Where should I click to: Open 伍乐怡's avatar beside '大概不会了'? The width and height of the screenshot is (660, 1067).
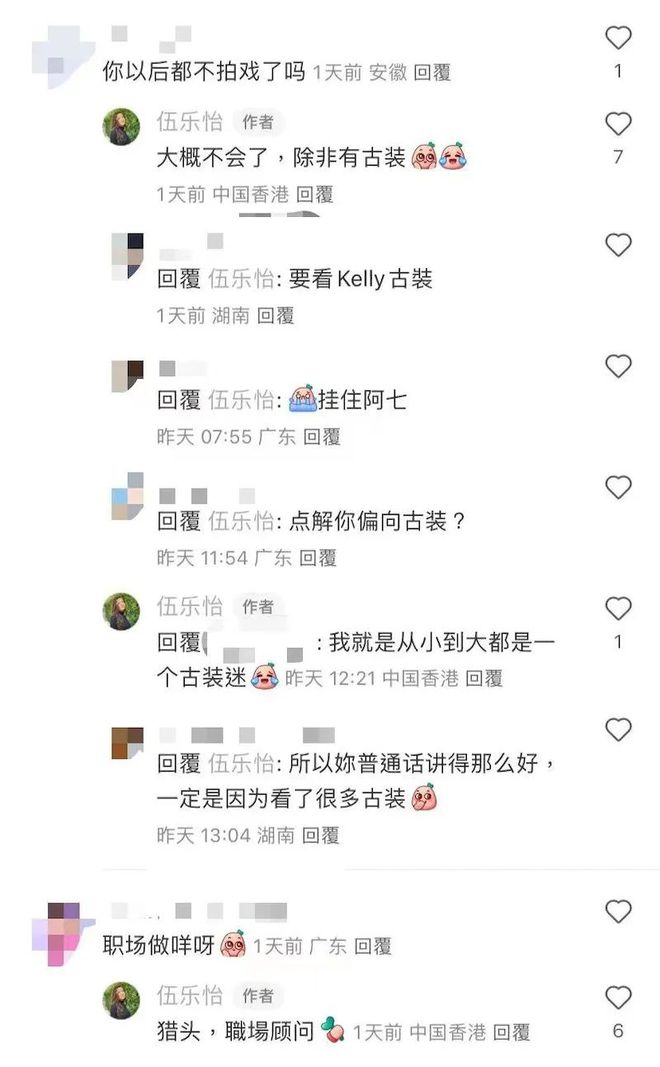[121, 126]
